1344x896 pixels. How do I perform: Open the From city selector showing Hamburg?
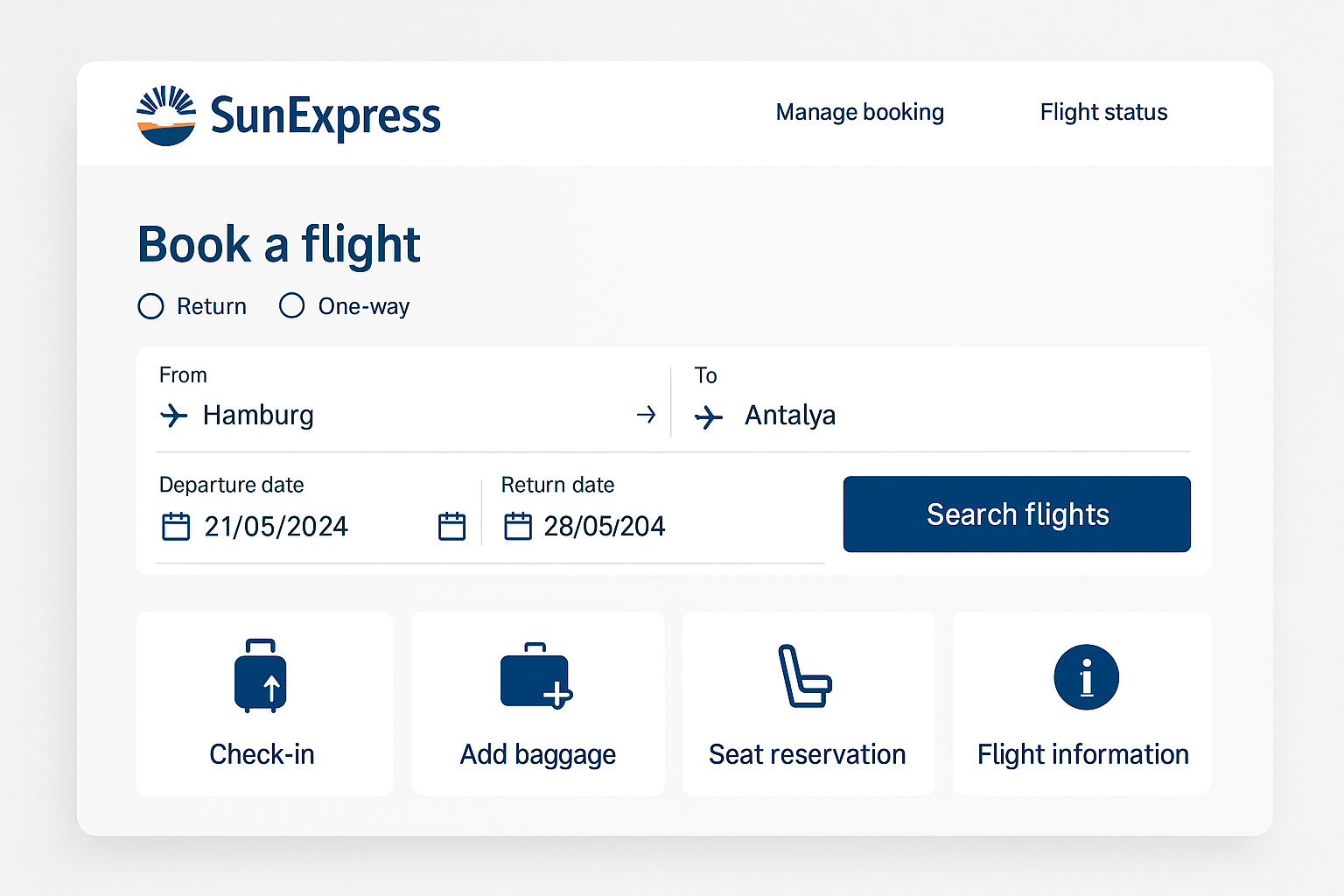(x=258, y=416)
